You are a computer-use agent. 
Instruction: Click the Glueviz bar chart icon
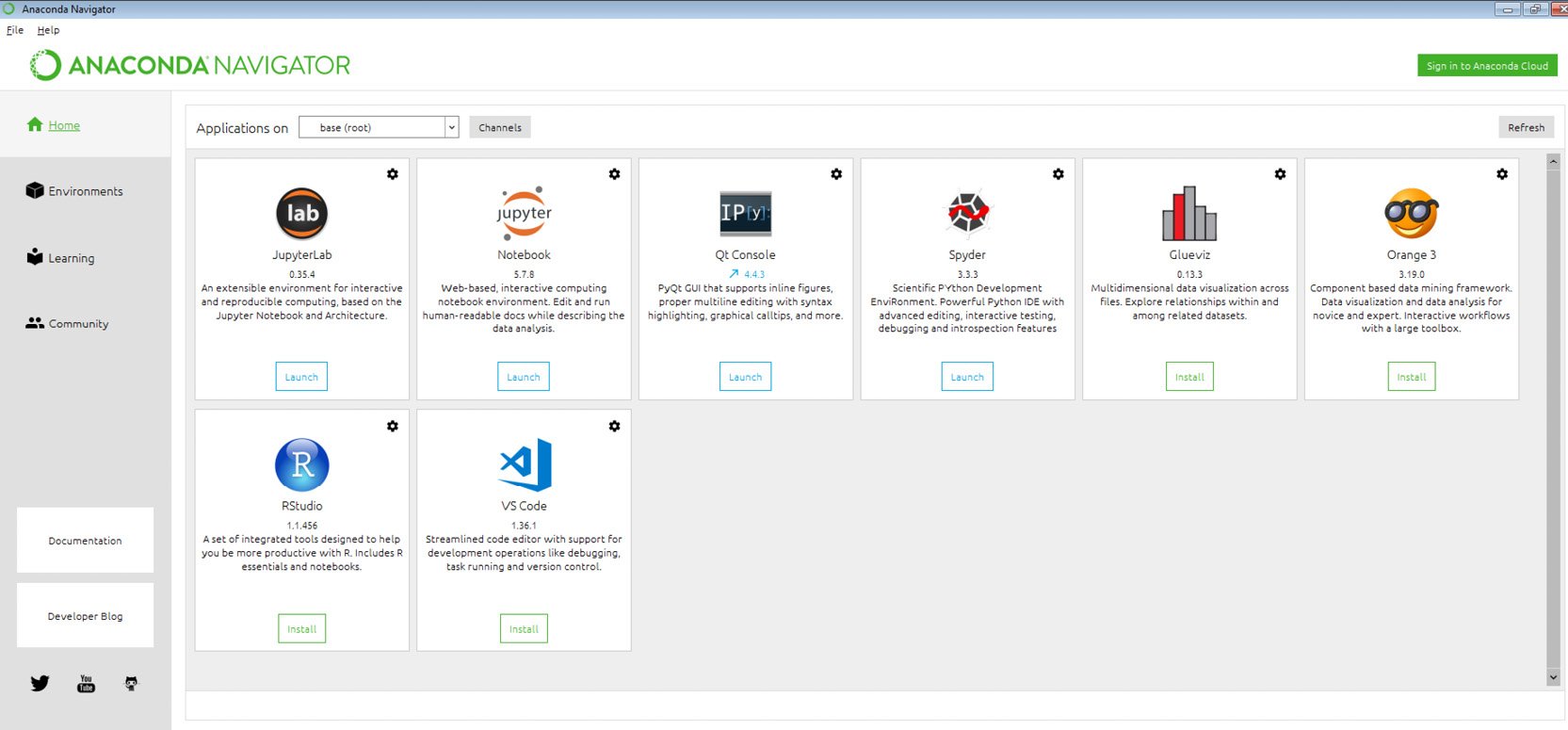coord(1189,213)
